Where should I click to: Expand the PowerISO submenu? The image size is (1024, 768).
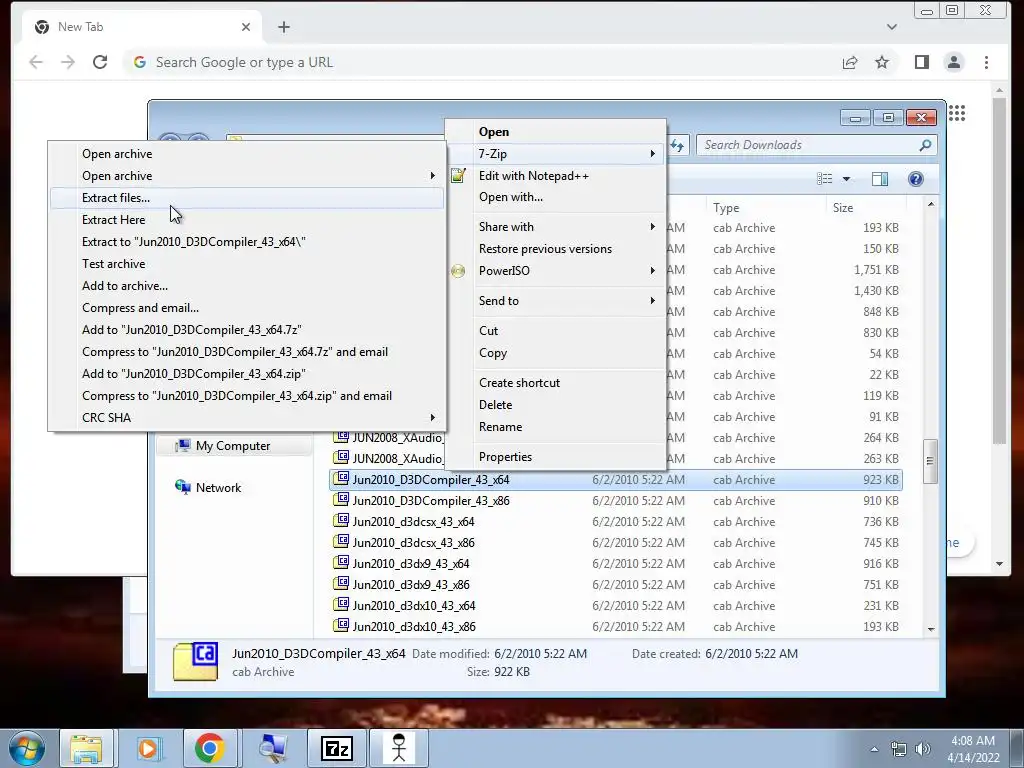coord(555,271)
